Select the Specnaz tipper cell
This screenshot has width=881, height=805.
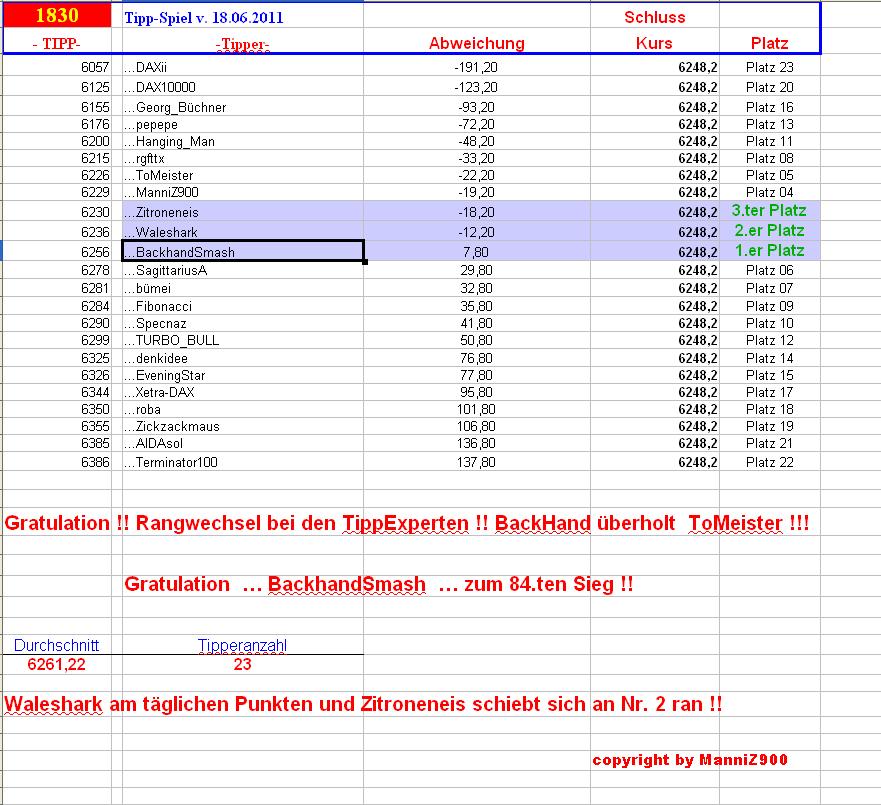[x=243, y=323]
